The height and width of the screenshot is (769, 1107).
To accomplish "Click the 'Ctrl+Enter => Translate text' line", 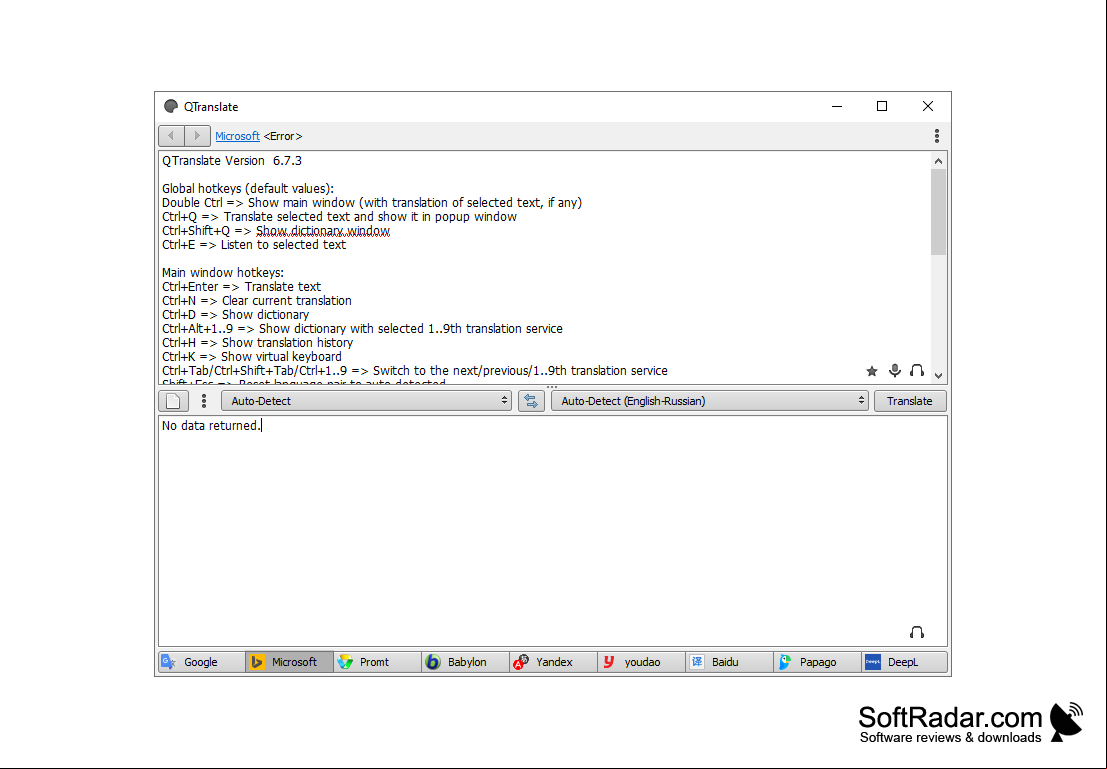I will pyautogui.click(x=241, y=287).
